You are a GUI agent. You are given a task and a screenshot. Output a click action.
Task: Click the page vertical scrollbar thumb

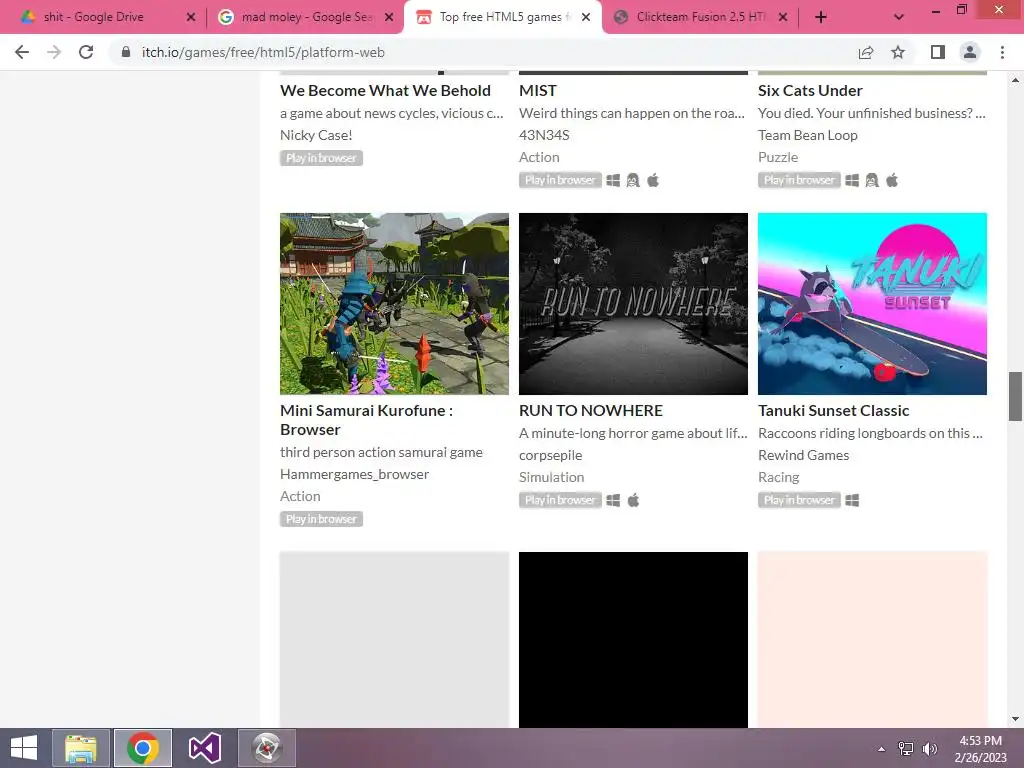1015,396
